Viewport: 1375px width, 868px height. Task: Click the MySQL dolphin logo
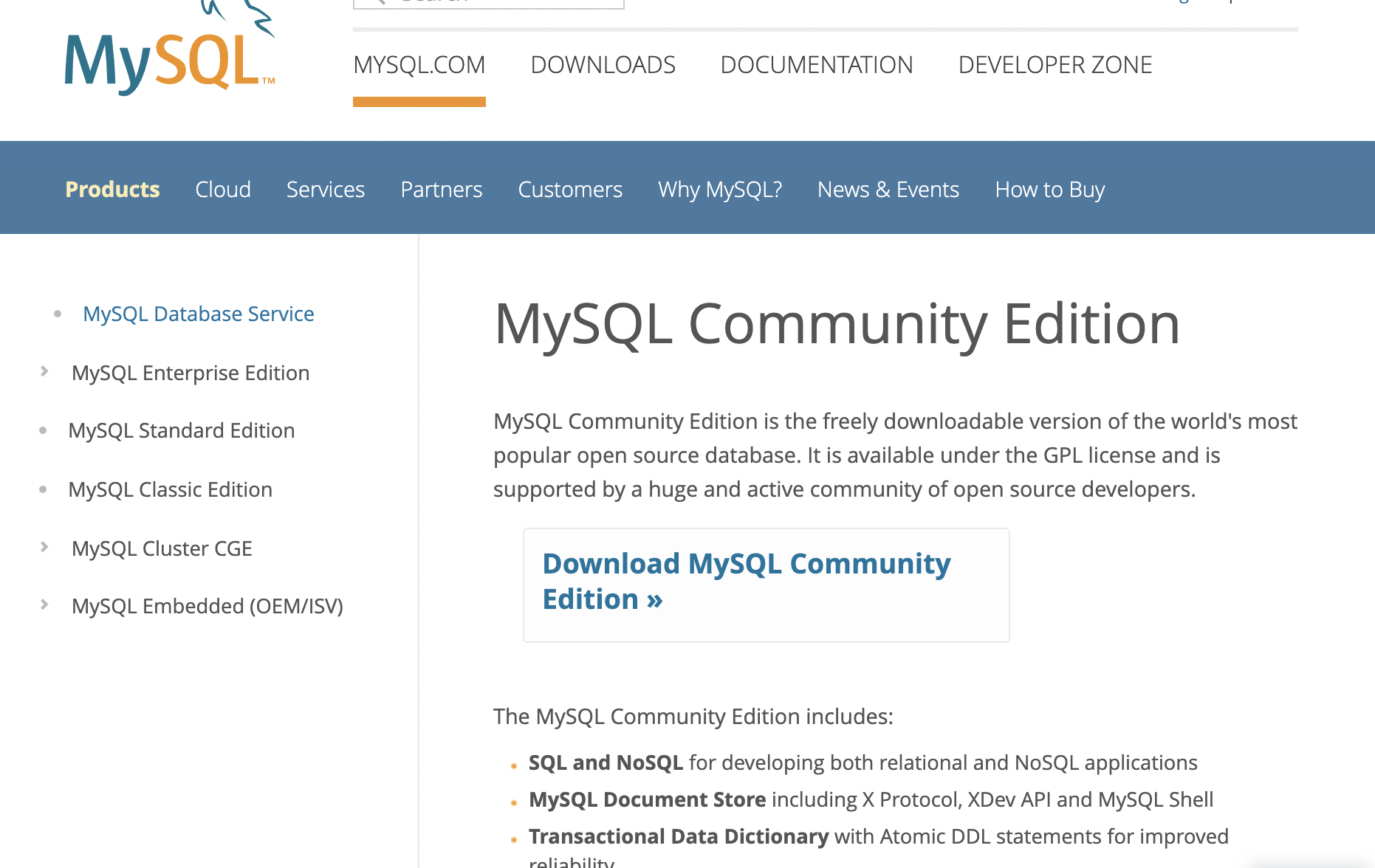point(170,48)
